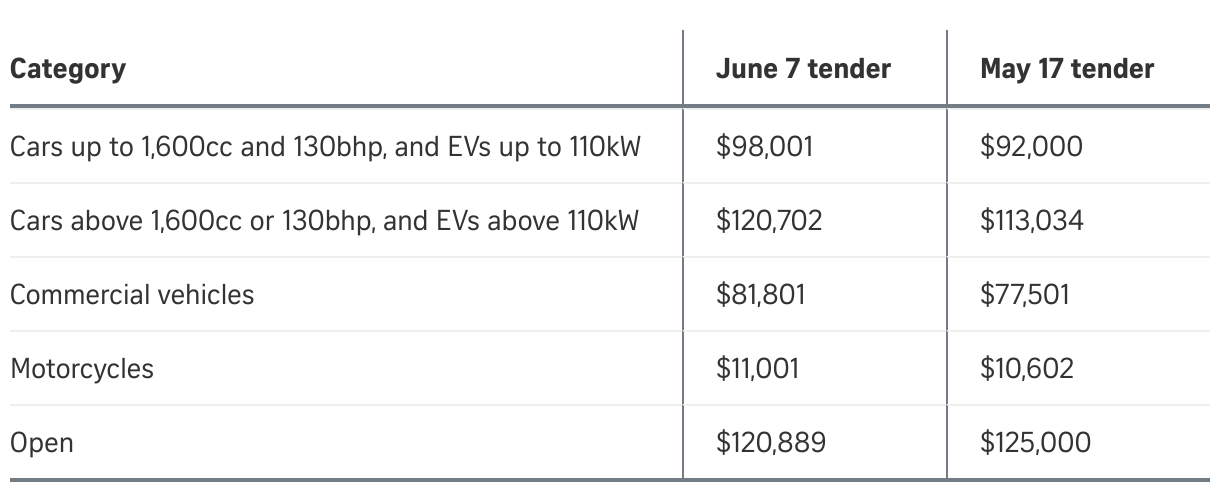The height and width of the screenshot is (492, 1220).
Task: Click the $98,001 price cell
Action: pyautogui.click(x=765, y=147)
